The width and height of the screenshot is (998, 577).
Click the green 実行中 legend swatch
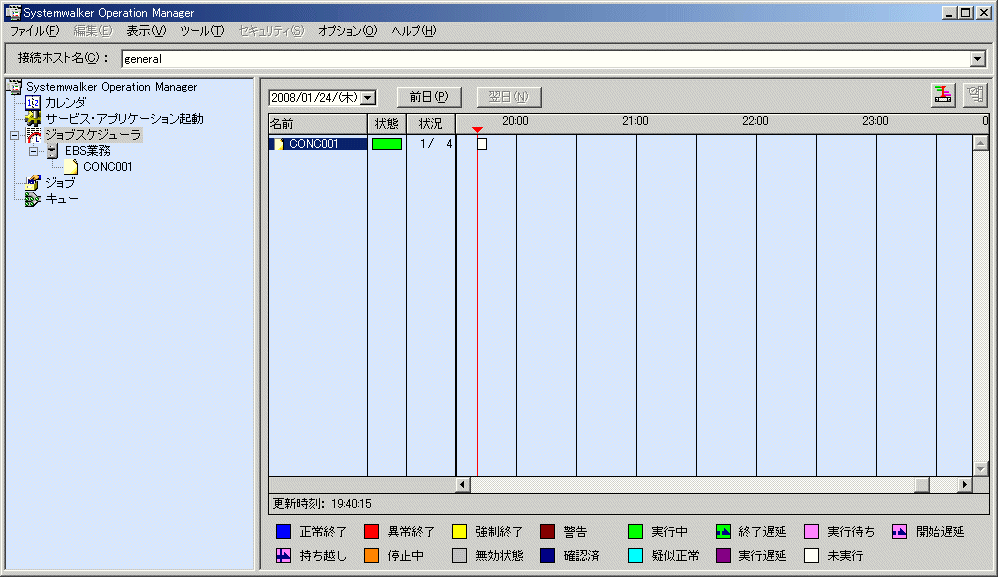coord(635,531)
